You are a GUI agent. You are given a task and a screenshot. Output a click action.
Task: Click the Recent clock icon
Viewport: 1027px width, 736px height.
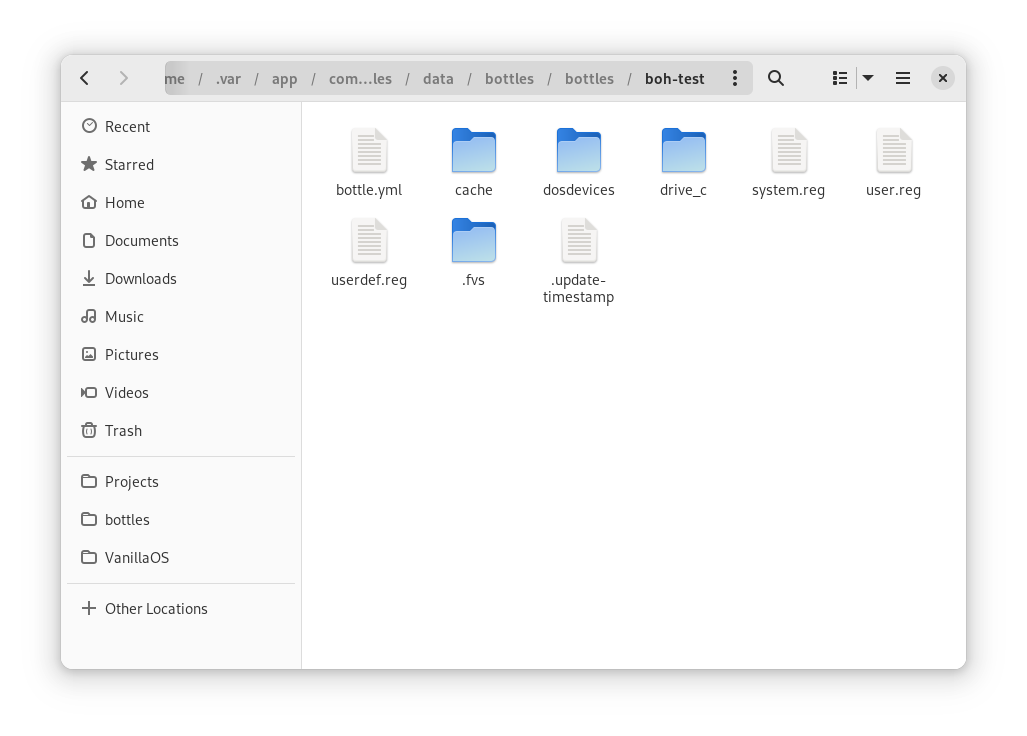click(89, 126)
